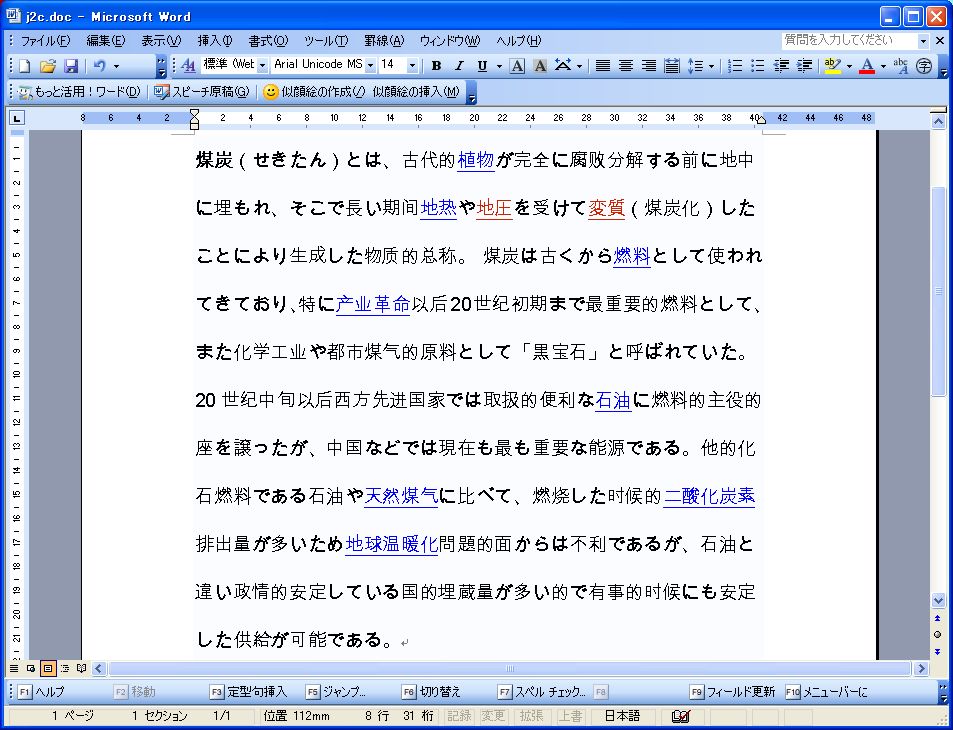Switch to Normal view
Screen dimensions: 953x730
(13, 669)
